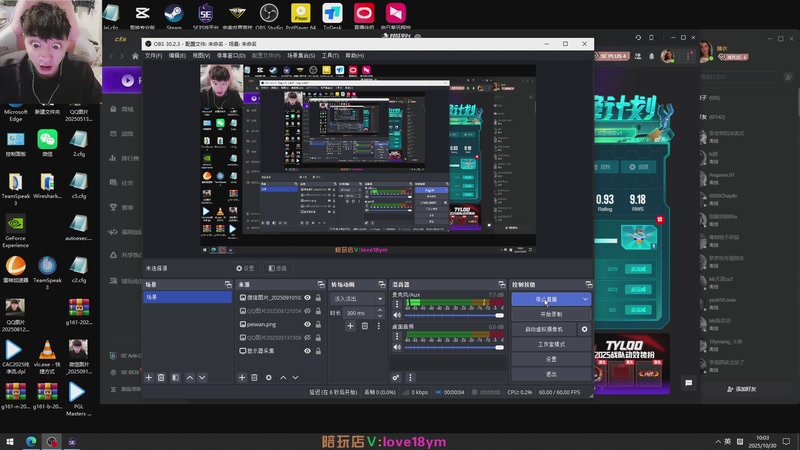Image resolution: width=800 pixels, height=450 pixels.
Task: Click the stop streaming button
Action: click(545, 299)
